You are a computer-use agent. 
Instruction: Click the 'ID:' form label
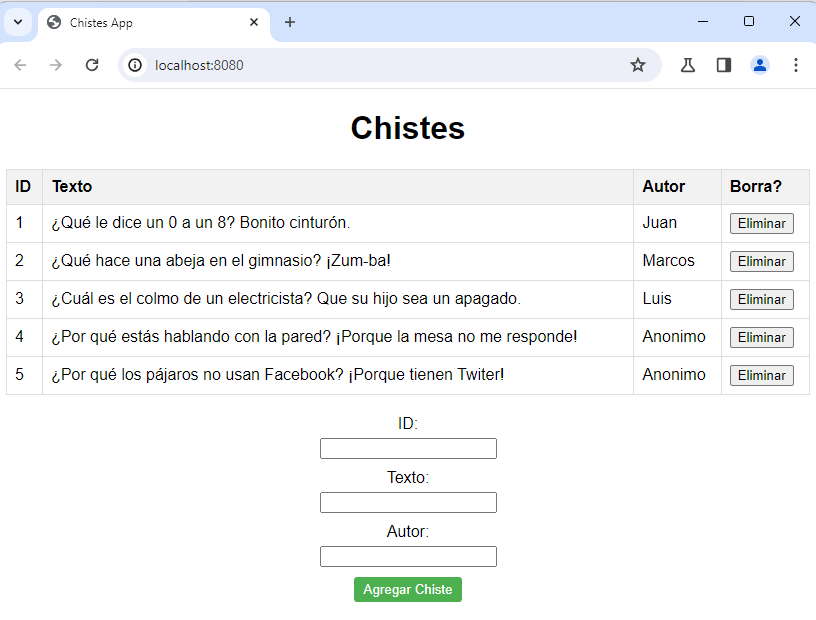tap(407, 424)
